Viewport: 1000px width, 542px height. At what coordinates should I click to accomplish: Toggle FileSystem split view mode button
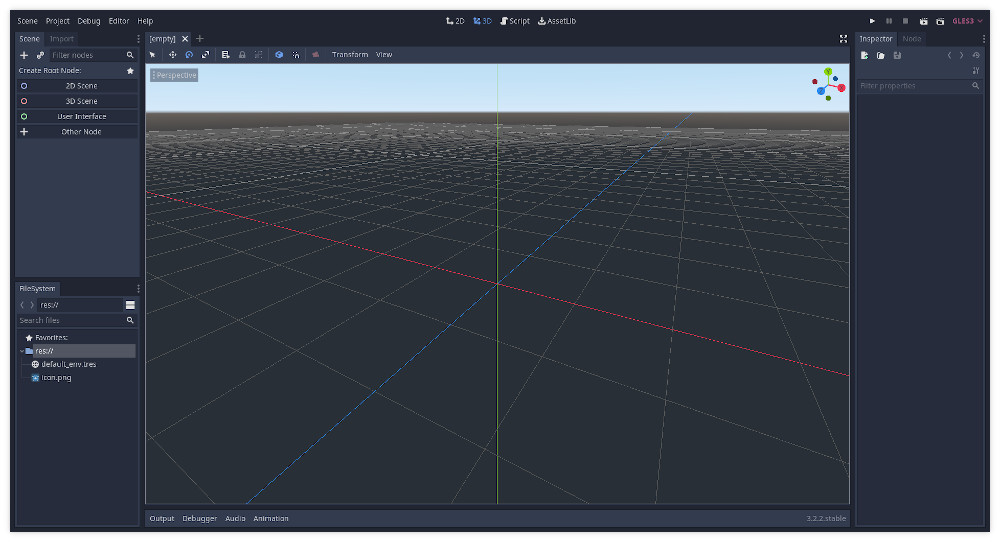[x=130, y=305]
